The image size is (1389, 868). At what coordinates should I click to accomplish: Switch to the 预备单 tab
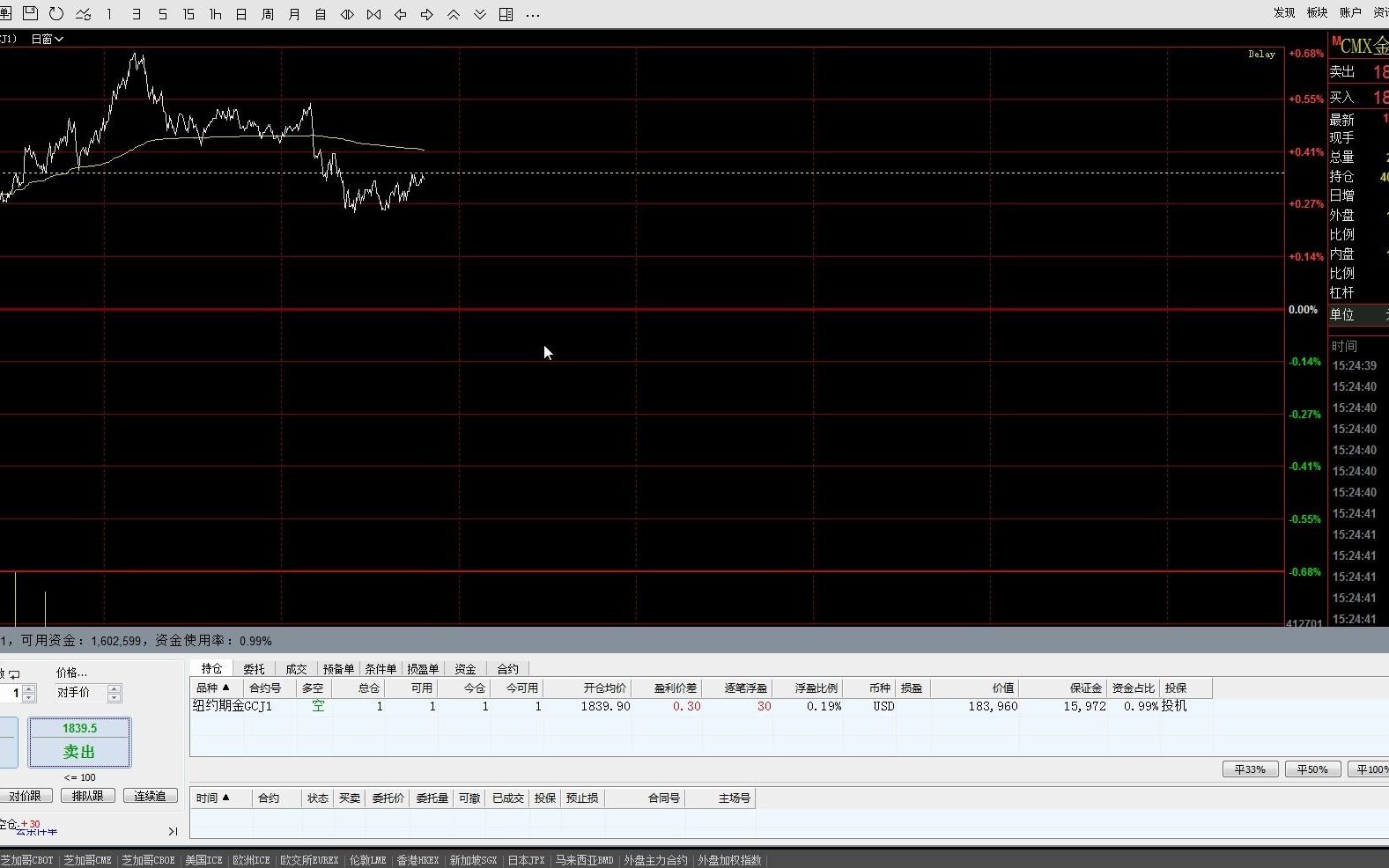click(338, 669)
